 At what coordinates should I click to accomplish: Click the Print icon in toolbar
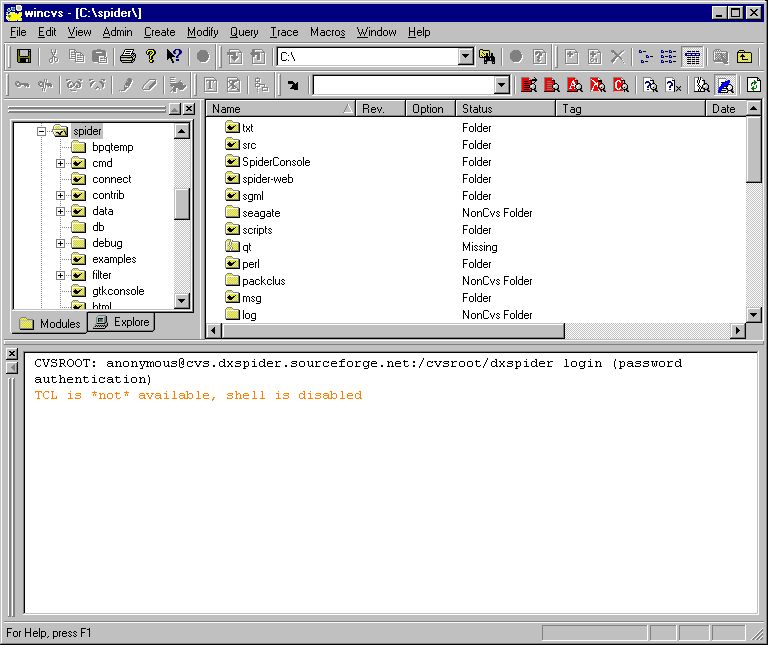pyautogui.click(x=128, y=57)
